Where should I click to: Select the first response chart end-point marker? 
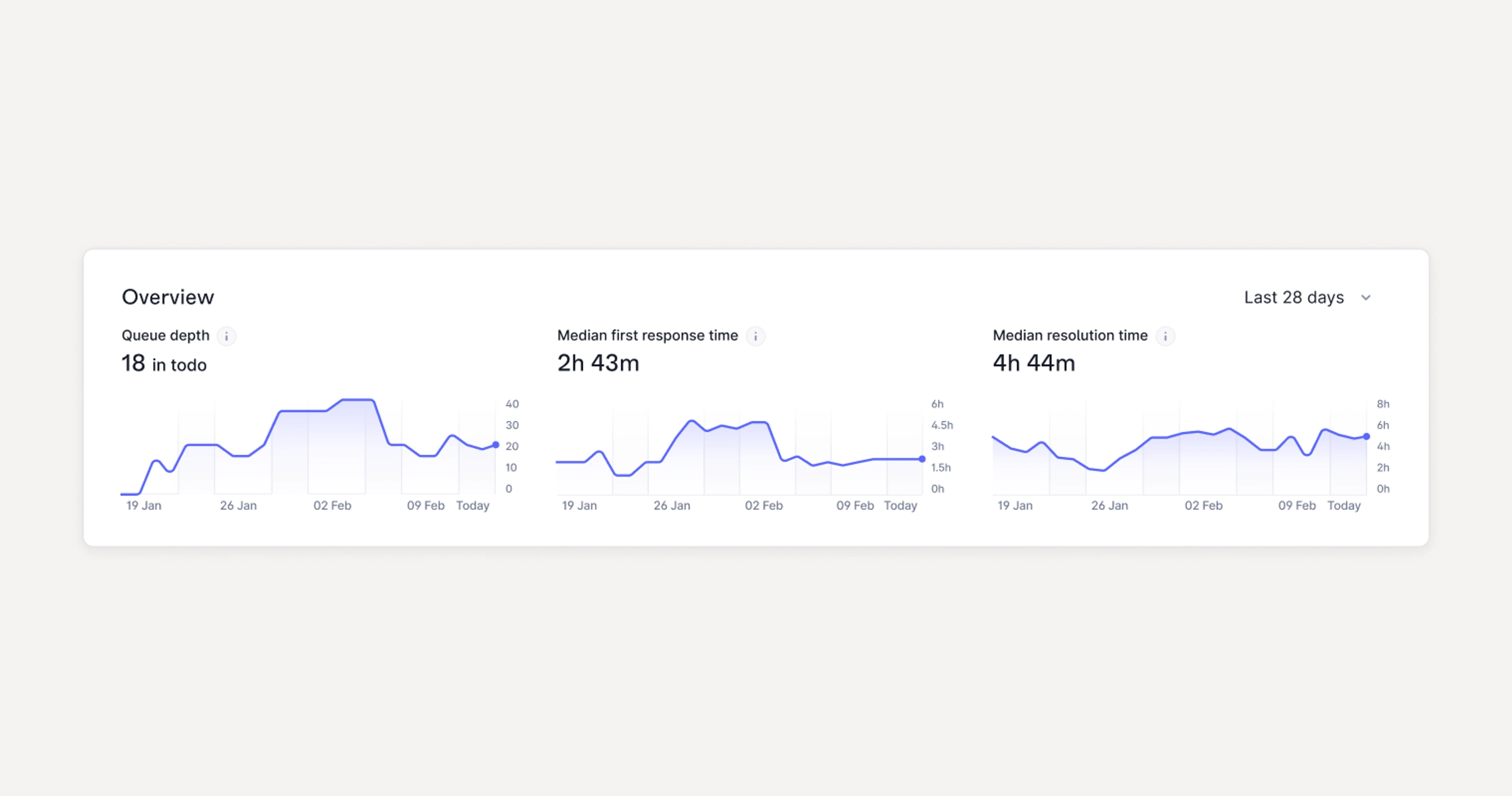[x=922, y=459]
